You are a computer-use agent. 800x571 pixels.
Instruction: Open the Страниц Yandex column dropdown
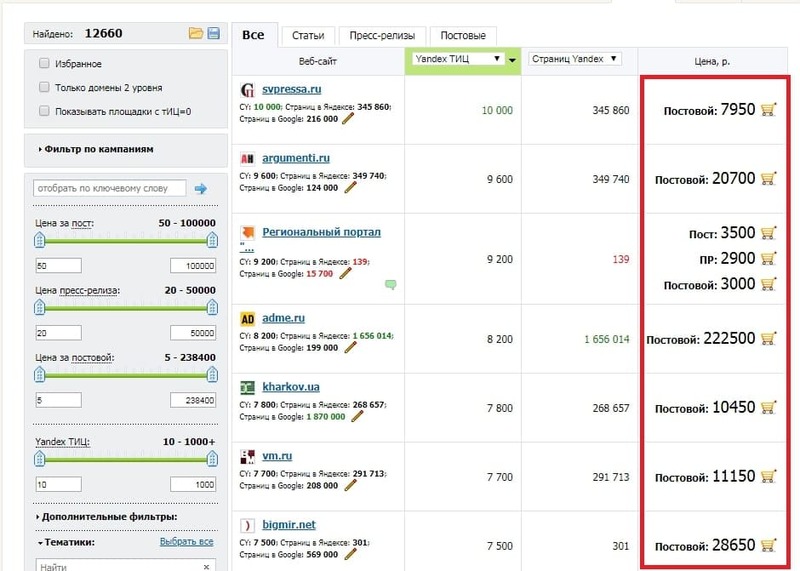coord(612,59)
